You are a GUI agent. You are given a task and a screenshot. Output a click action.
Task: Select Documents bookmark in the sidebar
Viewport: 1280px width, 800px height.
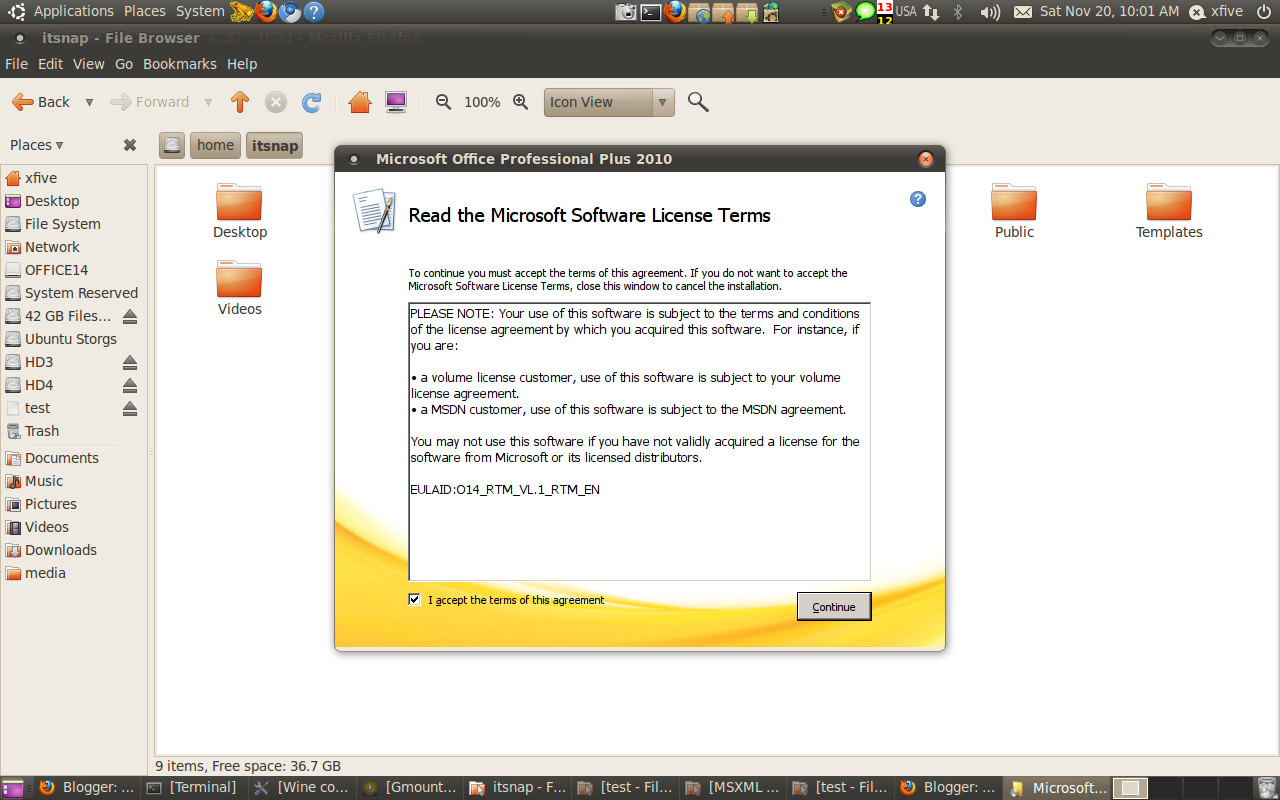[74, 458]
